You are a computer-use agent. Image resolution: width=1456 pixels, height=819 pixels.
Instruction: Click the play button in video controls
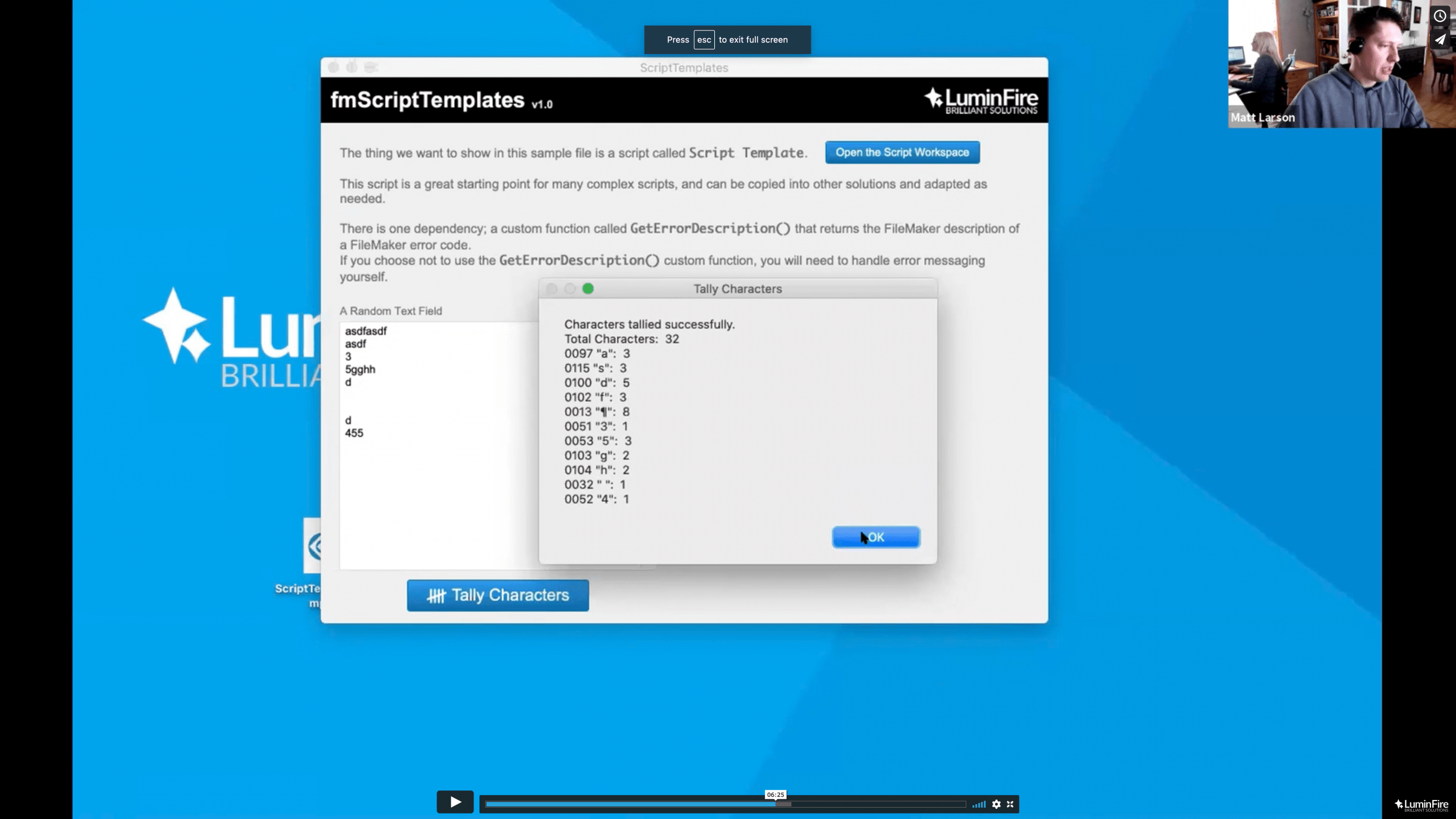coord(454,802)
